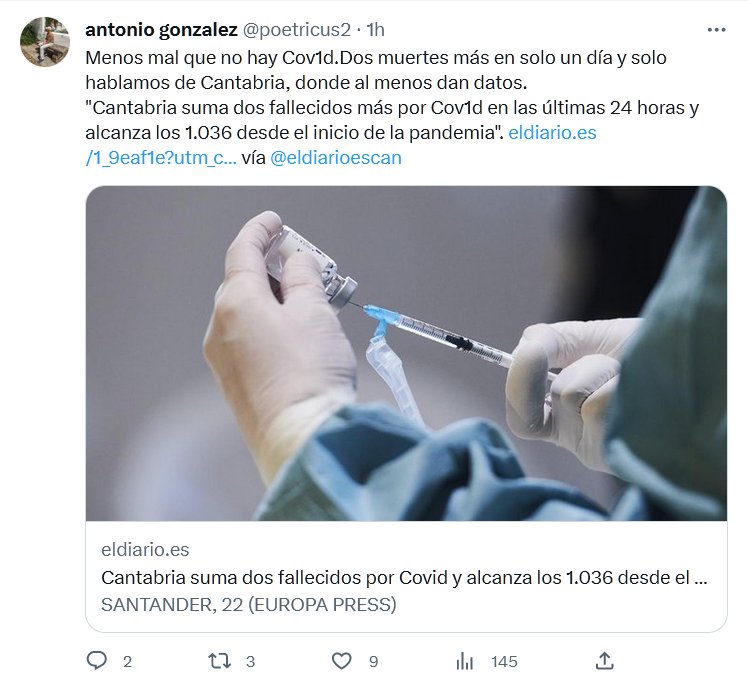Retweet this post using the arrows icon

(x=219, y=661)
